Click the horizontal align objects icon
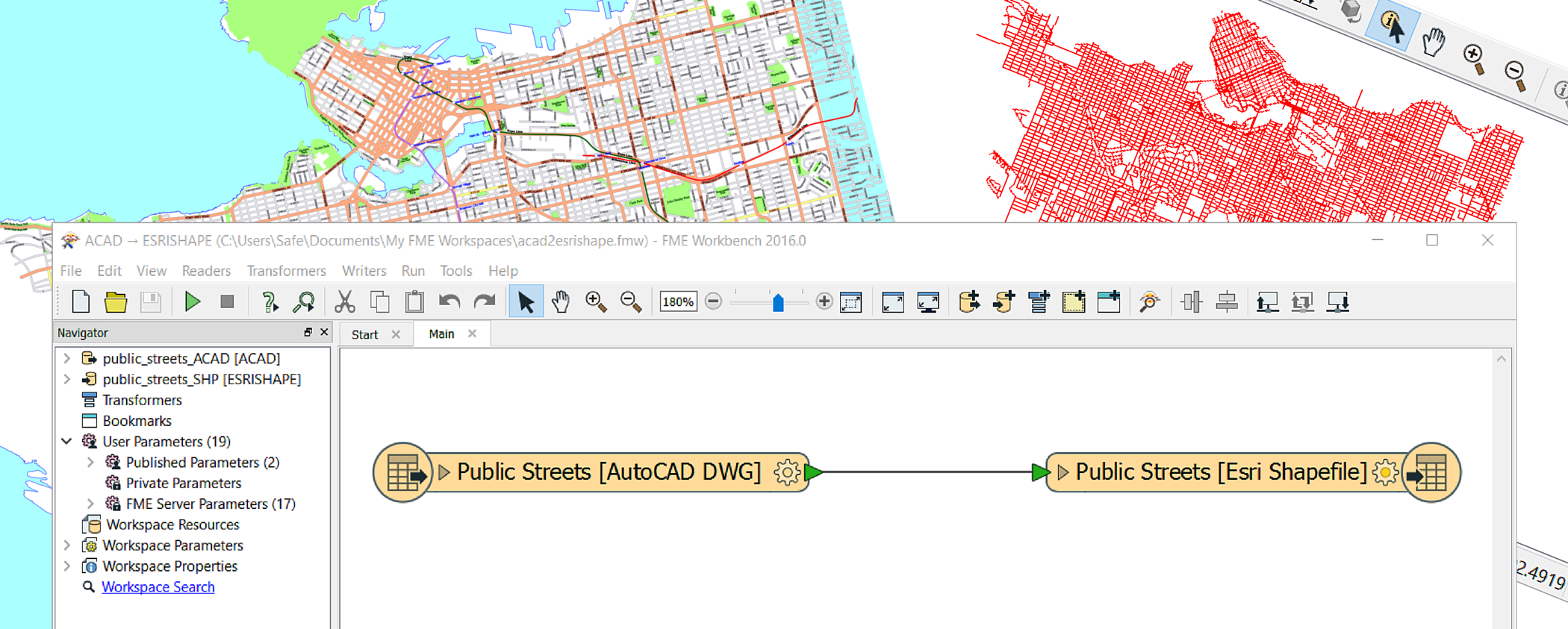The image size is (1568, 629). [1192, 302]
